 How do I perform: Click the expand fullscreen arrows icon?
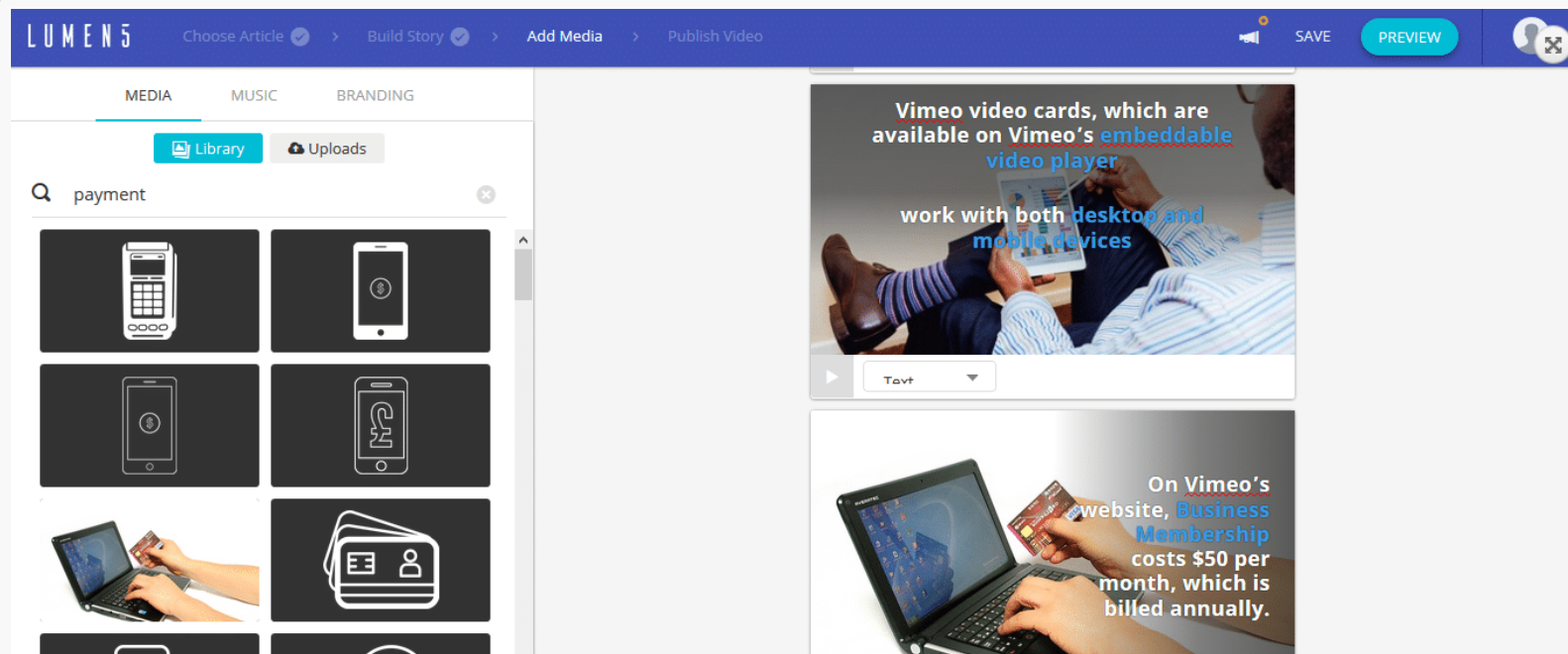click(1552, 46)
